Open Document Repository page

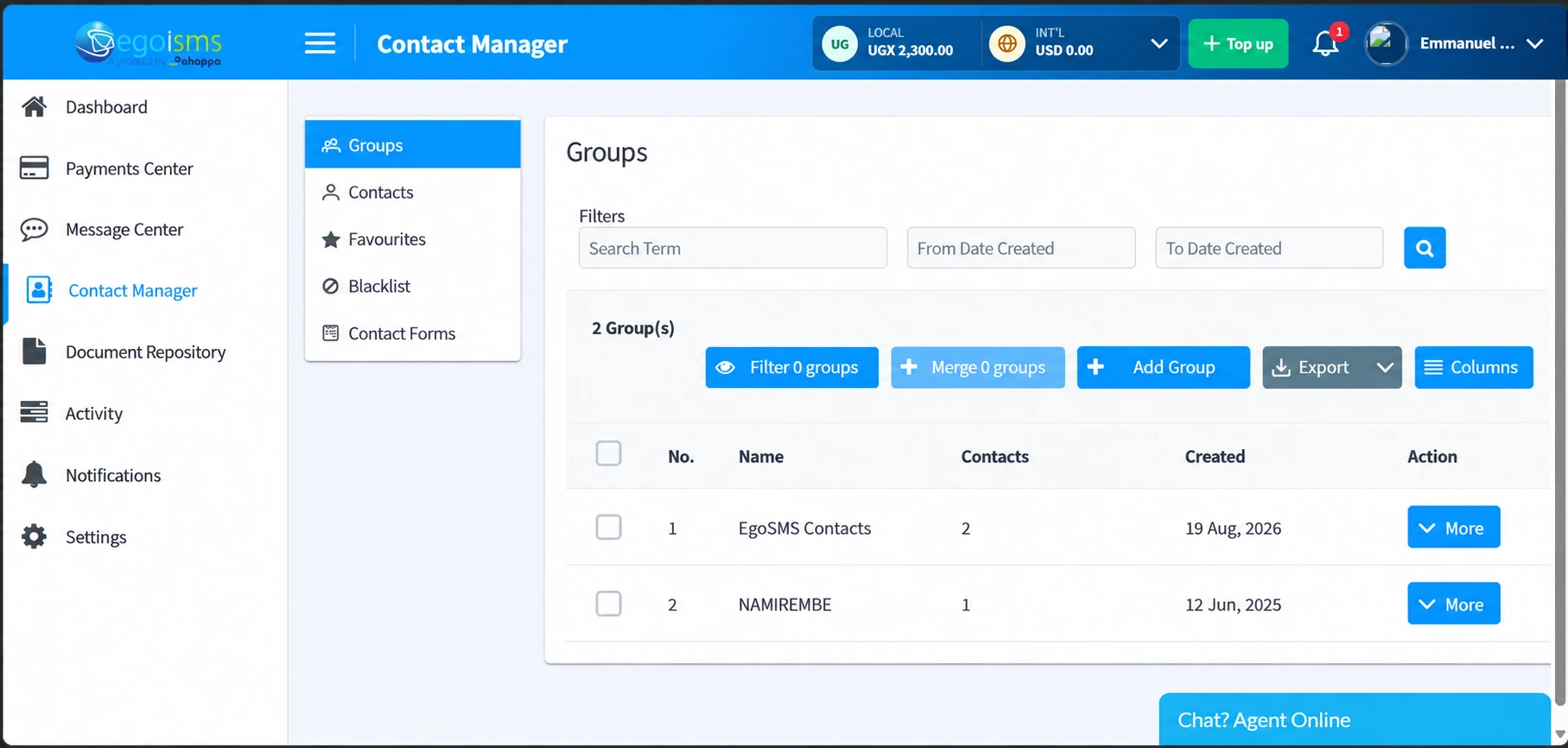point(145,352)
